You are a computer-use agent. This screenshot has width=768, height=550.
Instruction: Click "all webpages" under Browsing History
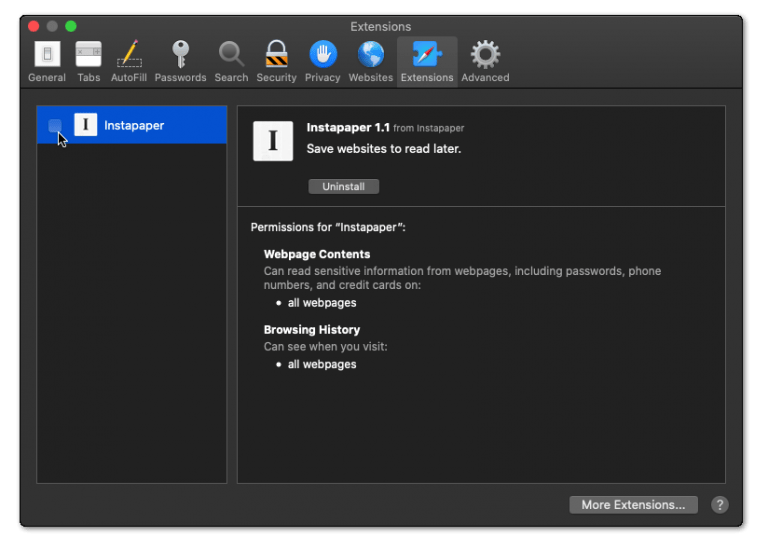tap(322, 364)
